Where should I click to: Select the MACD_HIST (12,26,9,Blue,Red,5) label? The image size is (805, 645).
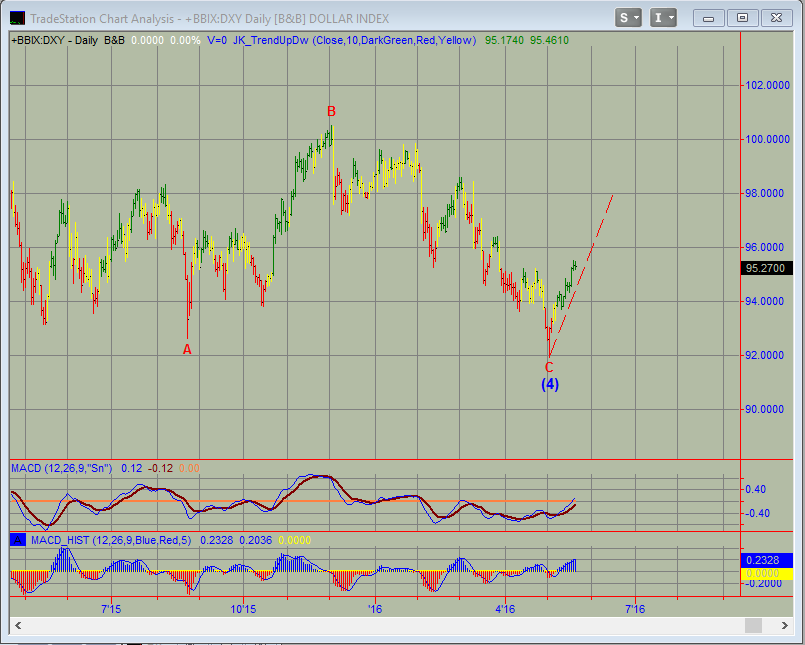[111, 540]
